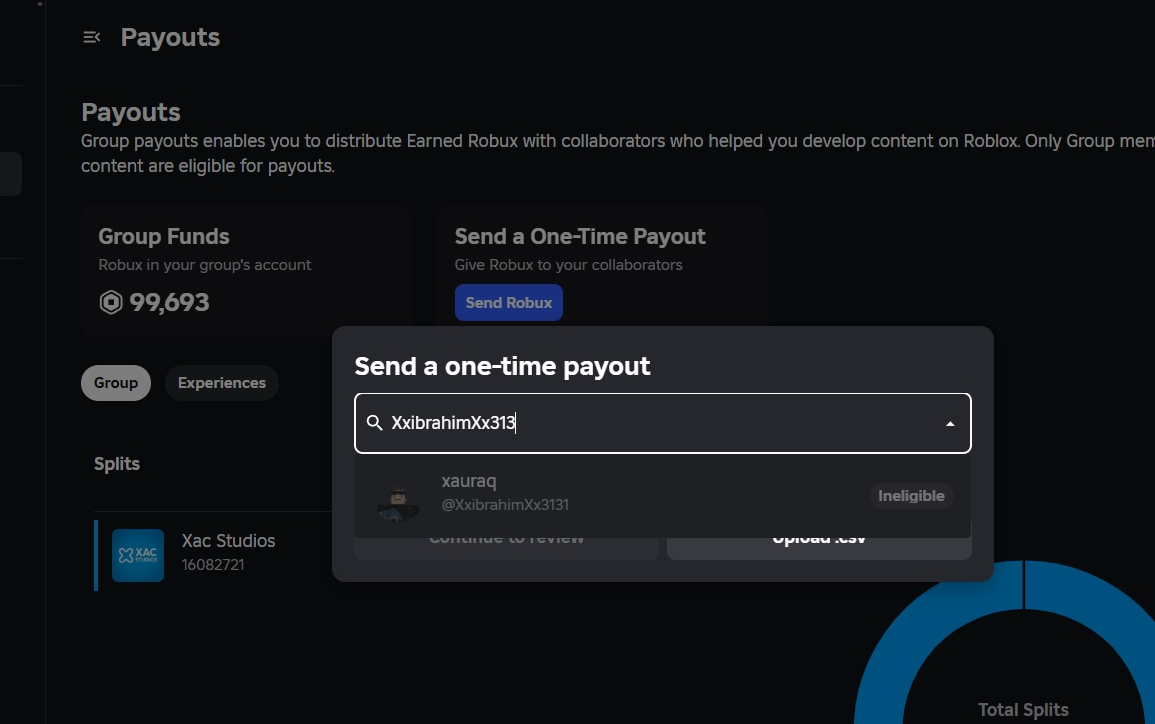Click the @XxibrahimXx3131 username text

505,505
